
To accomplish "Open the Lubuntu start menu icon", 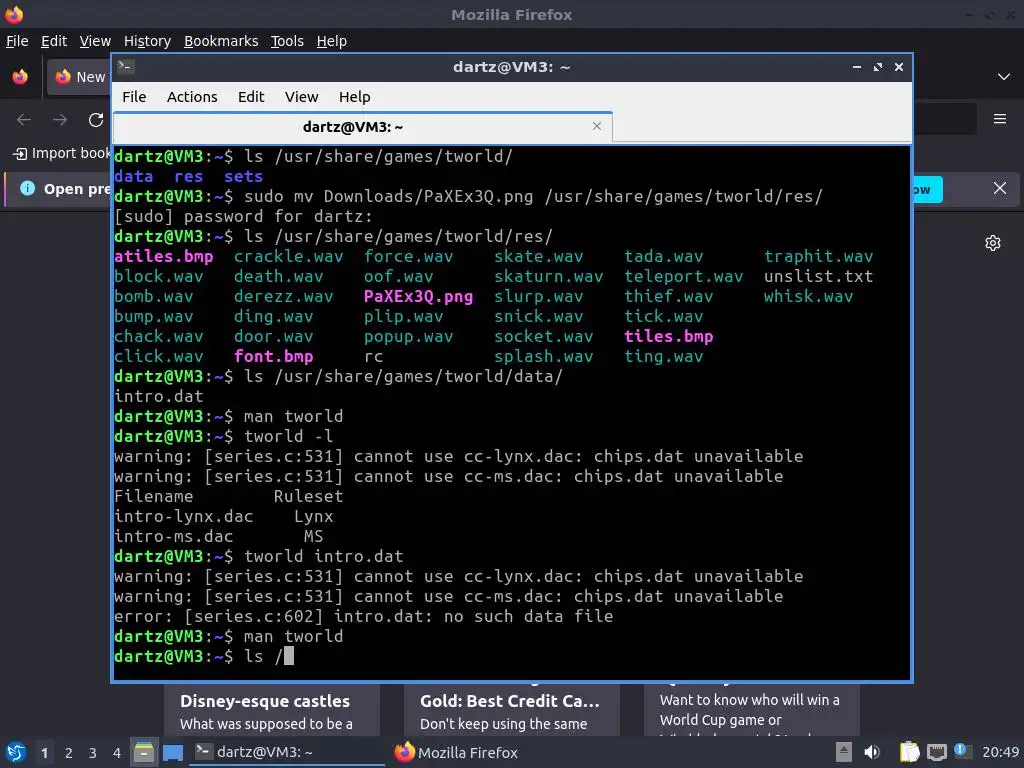I will 16,752.
